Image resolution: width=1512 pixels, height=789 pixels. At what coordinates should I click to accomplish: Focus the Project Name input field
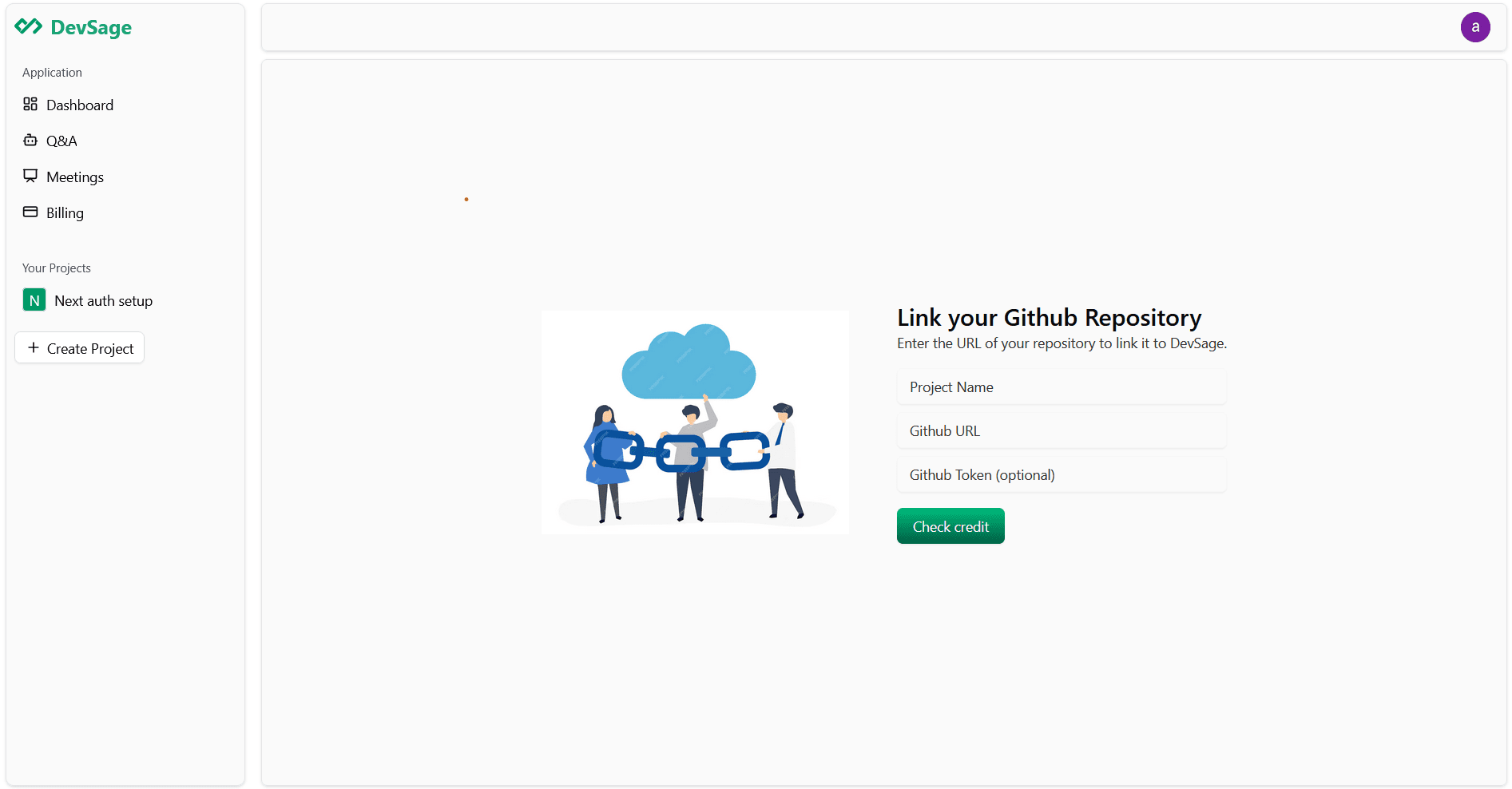point(1061,387)
